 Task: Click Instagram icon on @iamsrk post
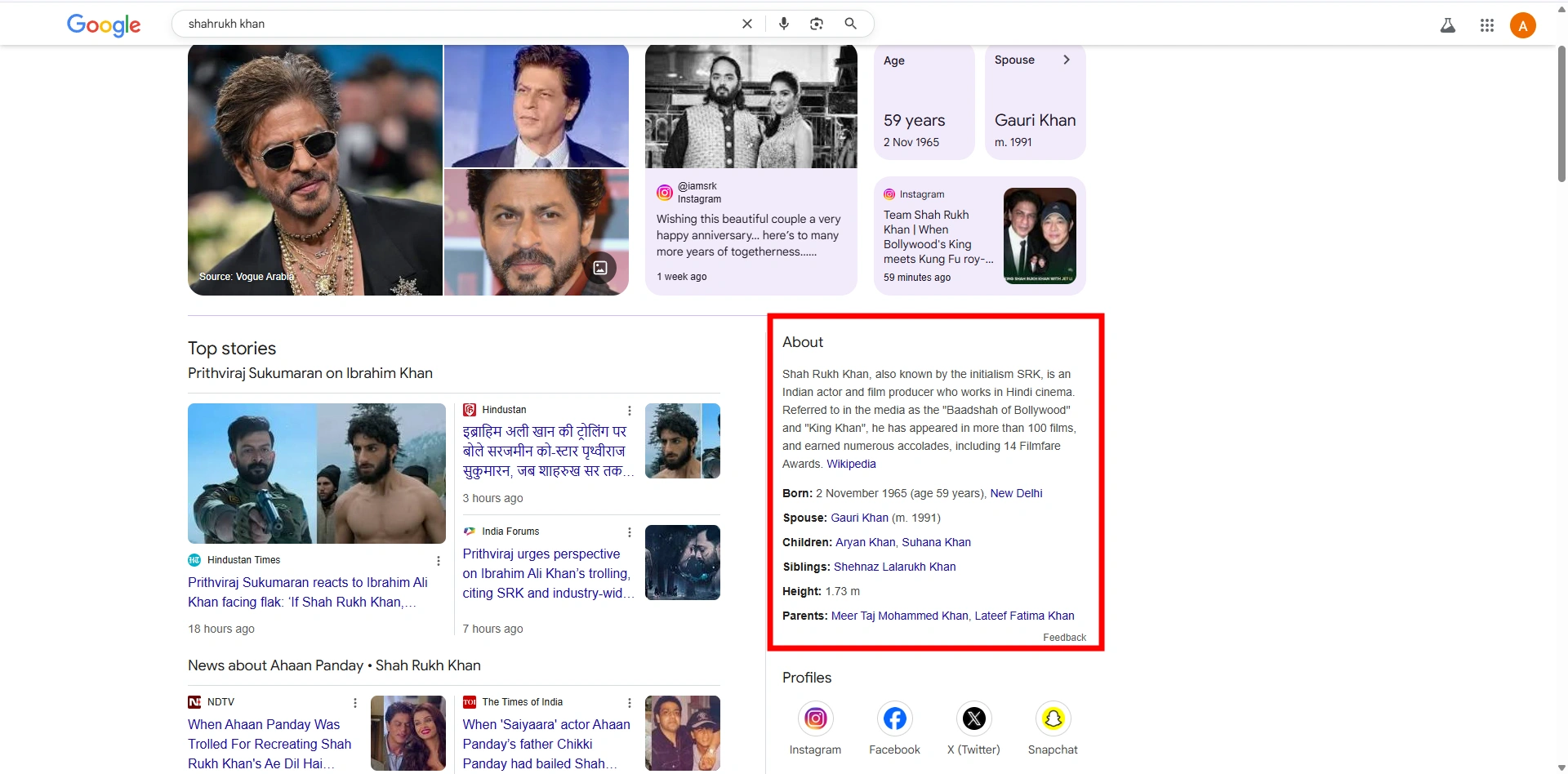click(x=665, y=193)
